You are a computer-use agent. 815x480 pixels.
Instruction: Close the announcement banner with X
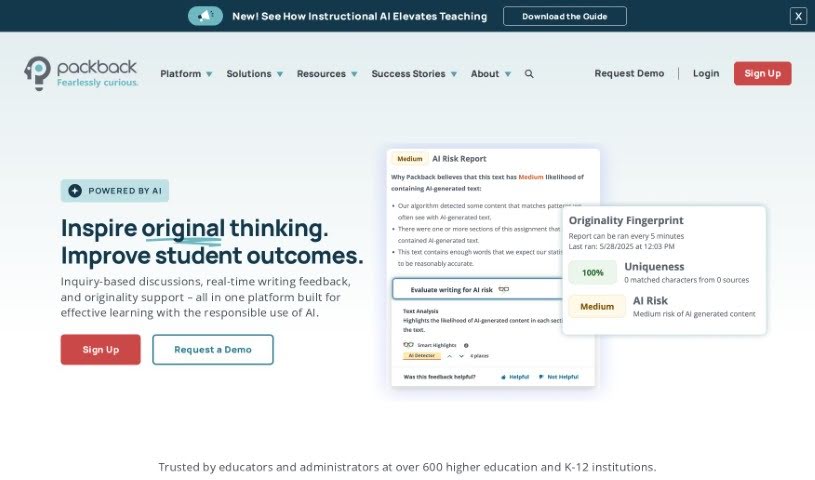pyautogui.click(x=798, y=16)
